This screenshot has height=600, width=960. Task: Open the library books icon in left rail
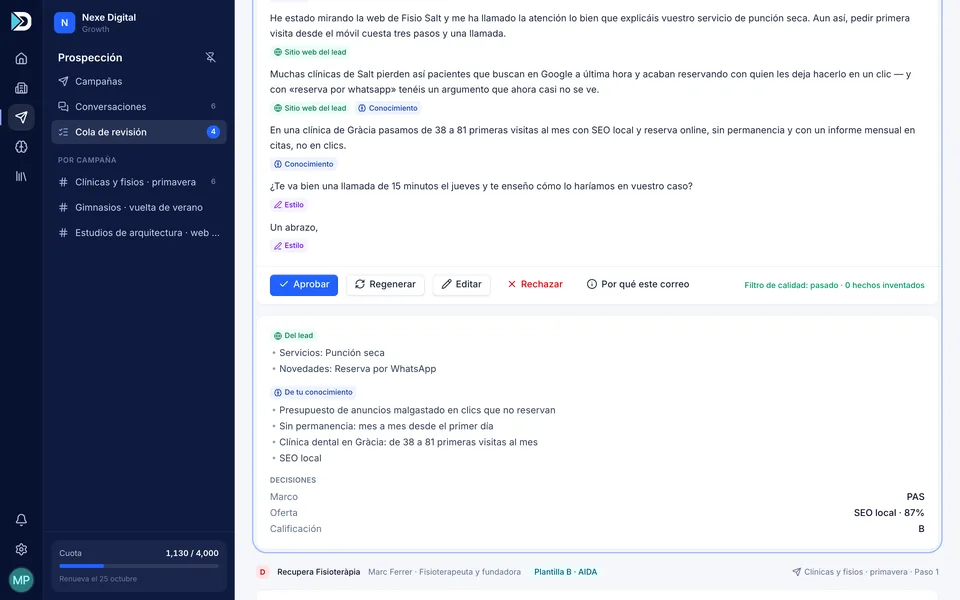(x=21, y=176)
